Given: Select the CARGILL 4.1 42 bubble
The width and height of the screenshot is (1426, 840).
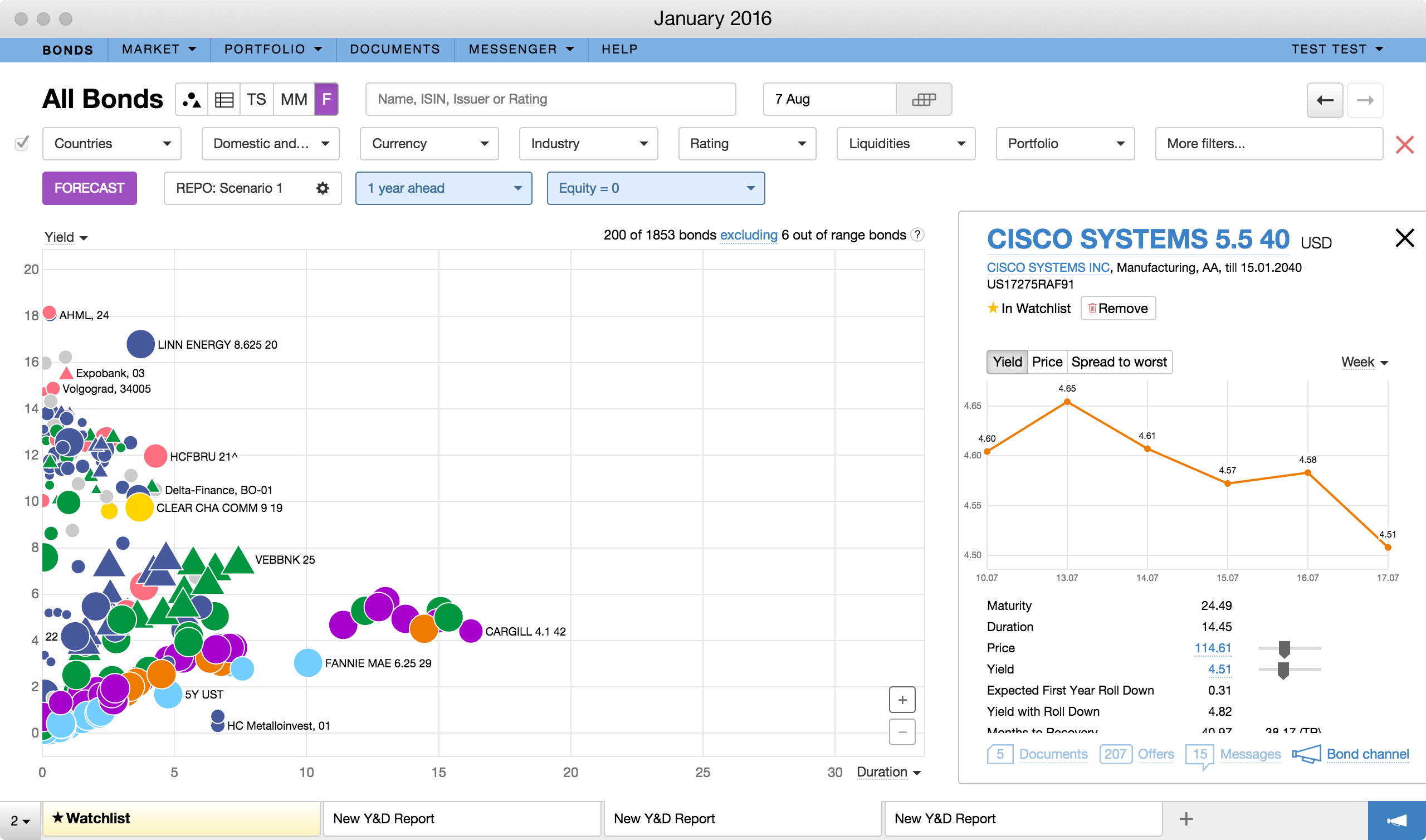Looking at the screenshot, I should tap(470, 631).
